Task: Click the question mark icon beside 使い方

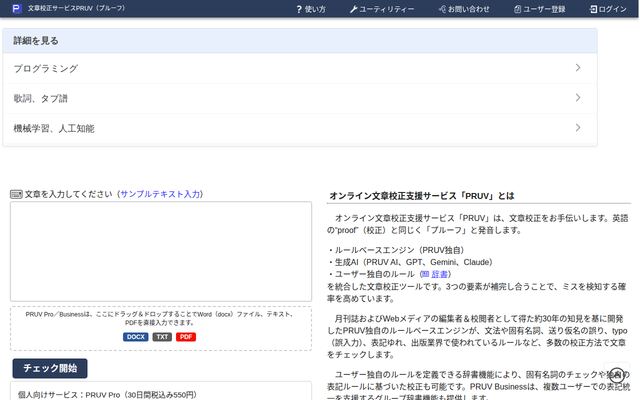Action: (299, 9)
